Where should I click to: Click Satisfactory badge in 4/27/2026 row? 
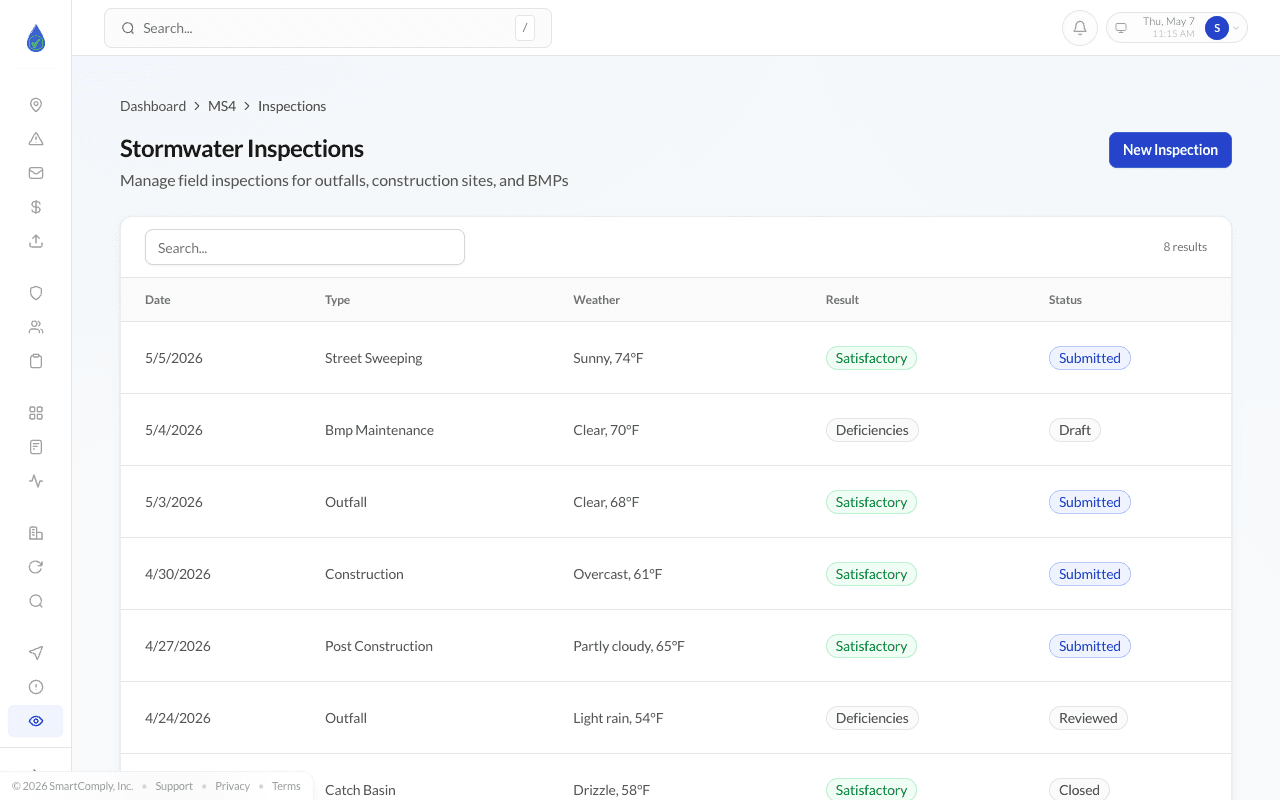(x=871, y=646)
